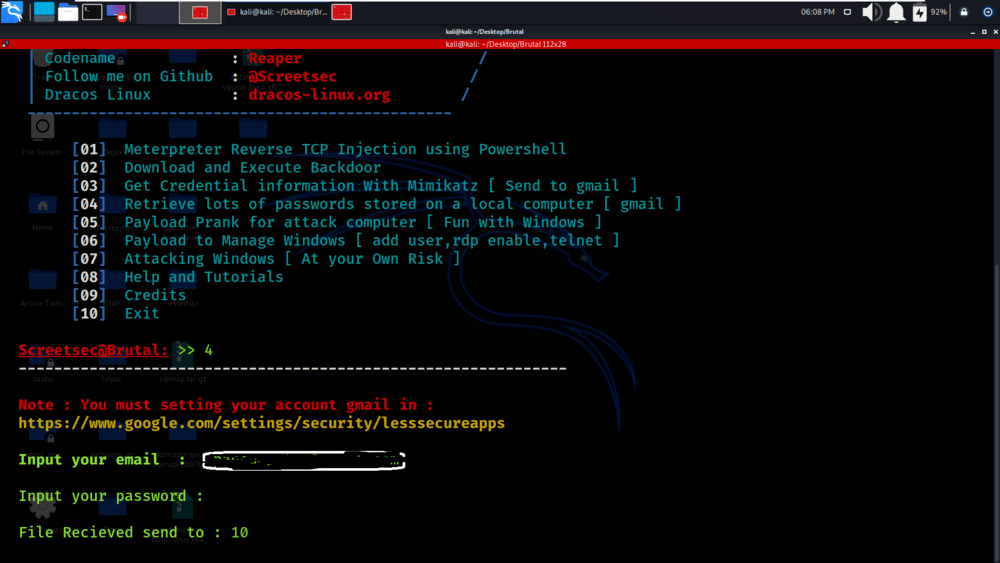The image size is (1000, 563).
Task: Lock the screen with the padlock icon
Action: click(x=964, y=11)
